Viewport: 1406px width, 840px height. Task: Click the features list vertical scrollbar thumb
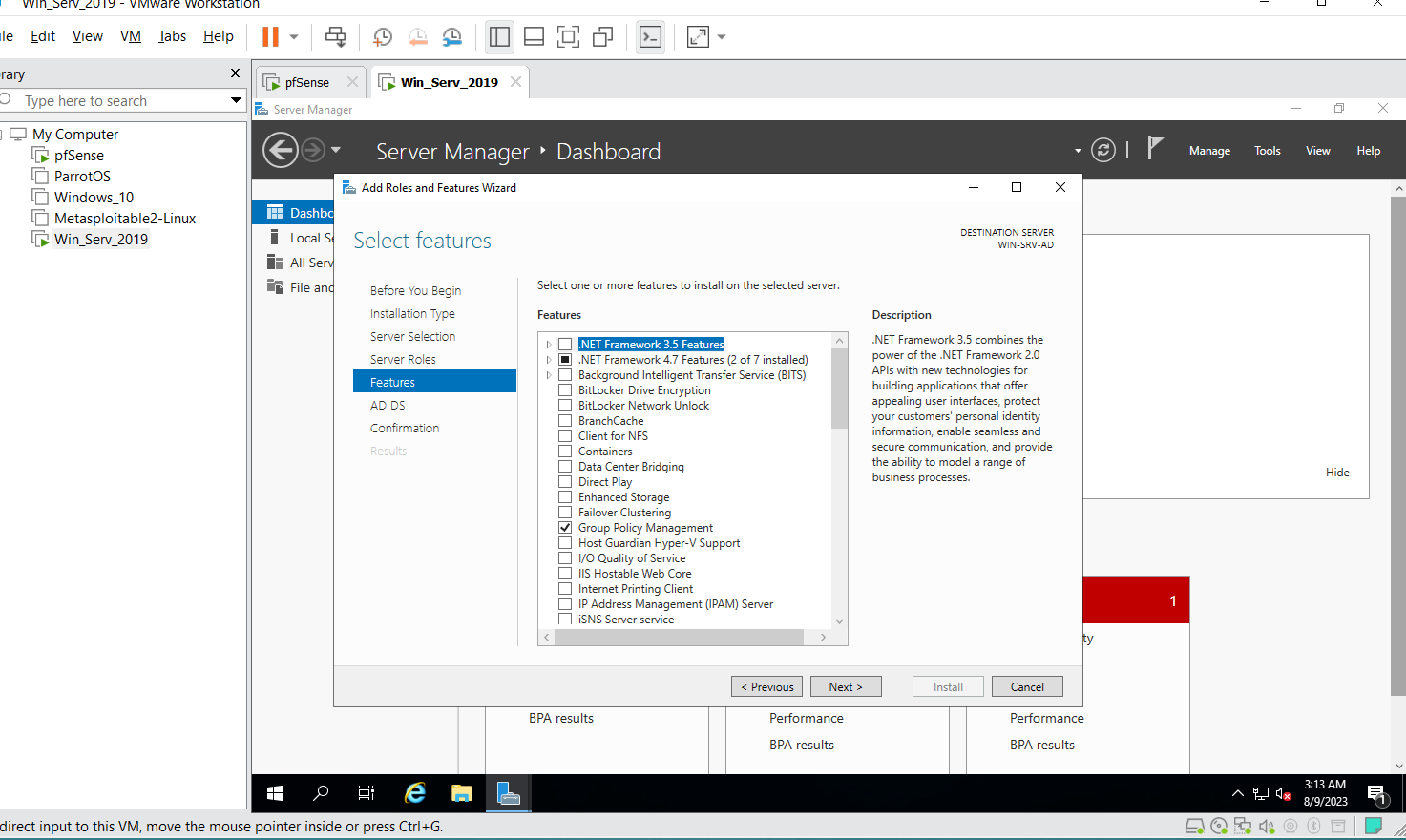coord(839,388)
